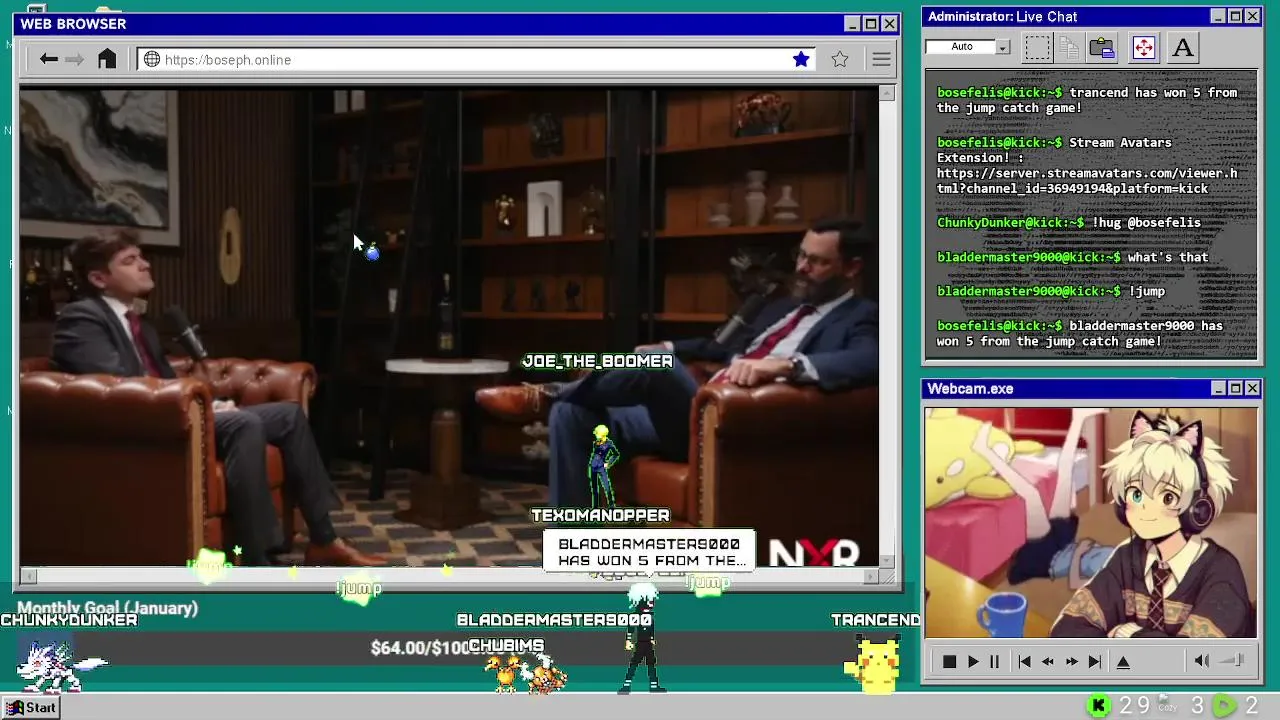Image resolution: width=1280 pixels, height=720 pixels.
Task: Click the BLADDERMASTER9000 has won speech bubble
Action: click(x=650, y=552)
